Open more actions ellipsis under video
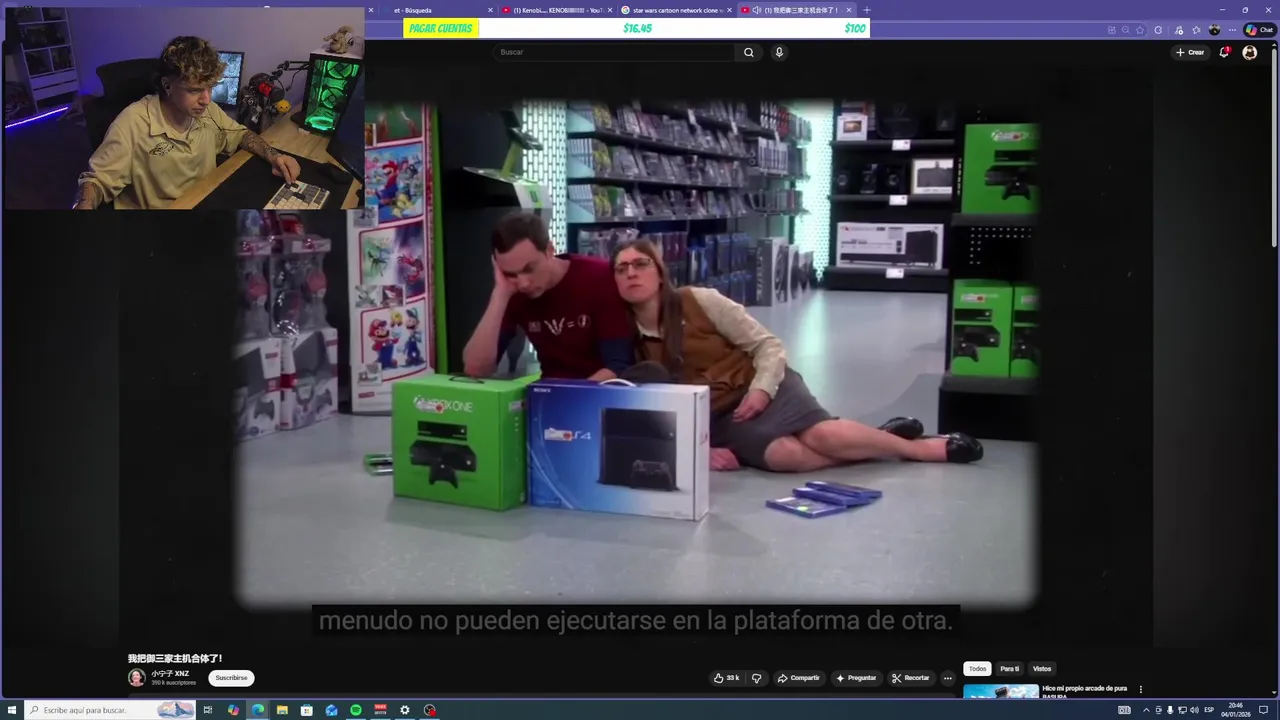This screenshot has height=720, width=1280. tap(948, 678)
